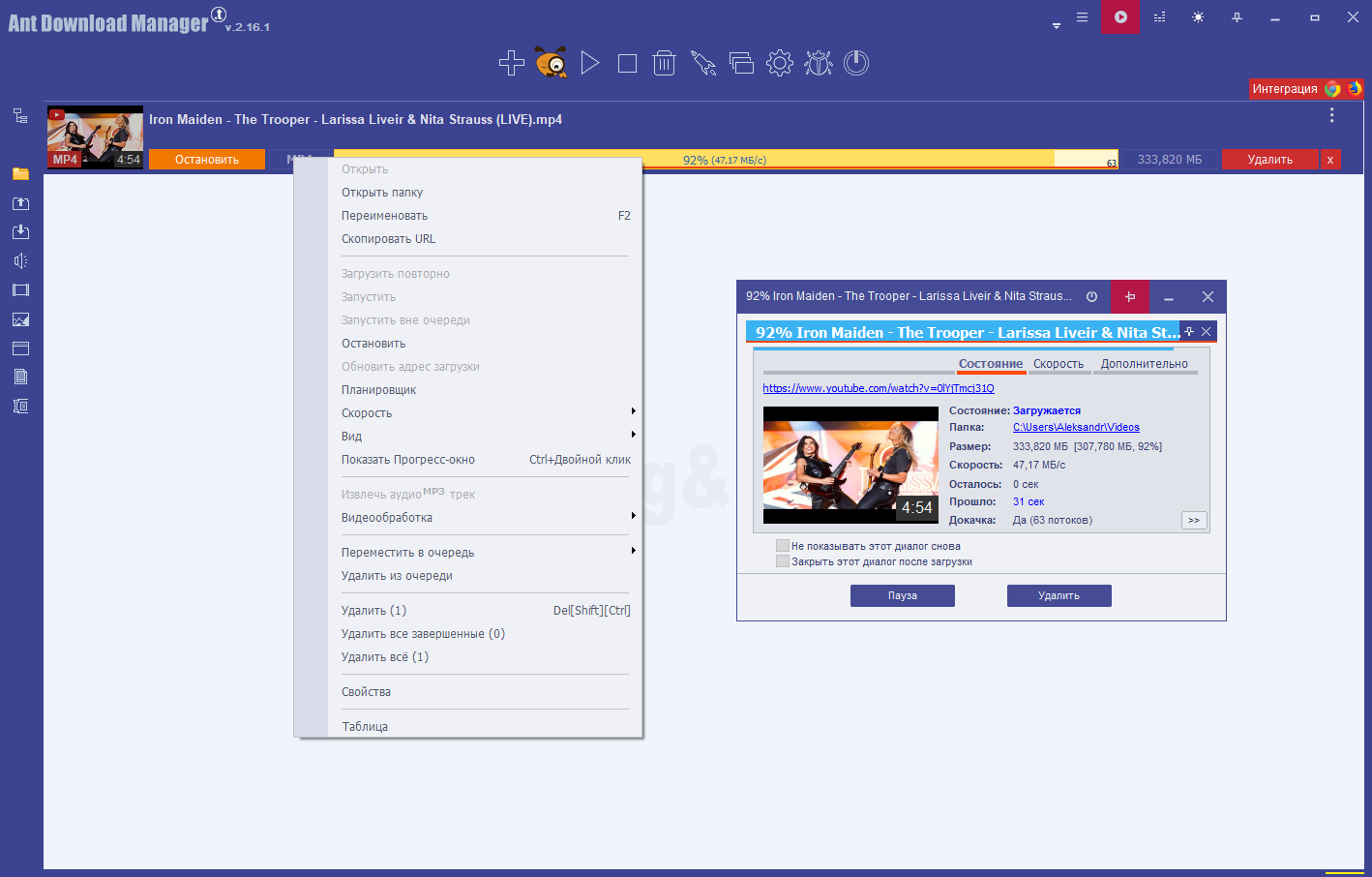Click the Firefox icon next to Интеграция
This screenshot has height=877, width=1372.
click(1354, 89)
